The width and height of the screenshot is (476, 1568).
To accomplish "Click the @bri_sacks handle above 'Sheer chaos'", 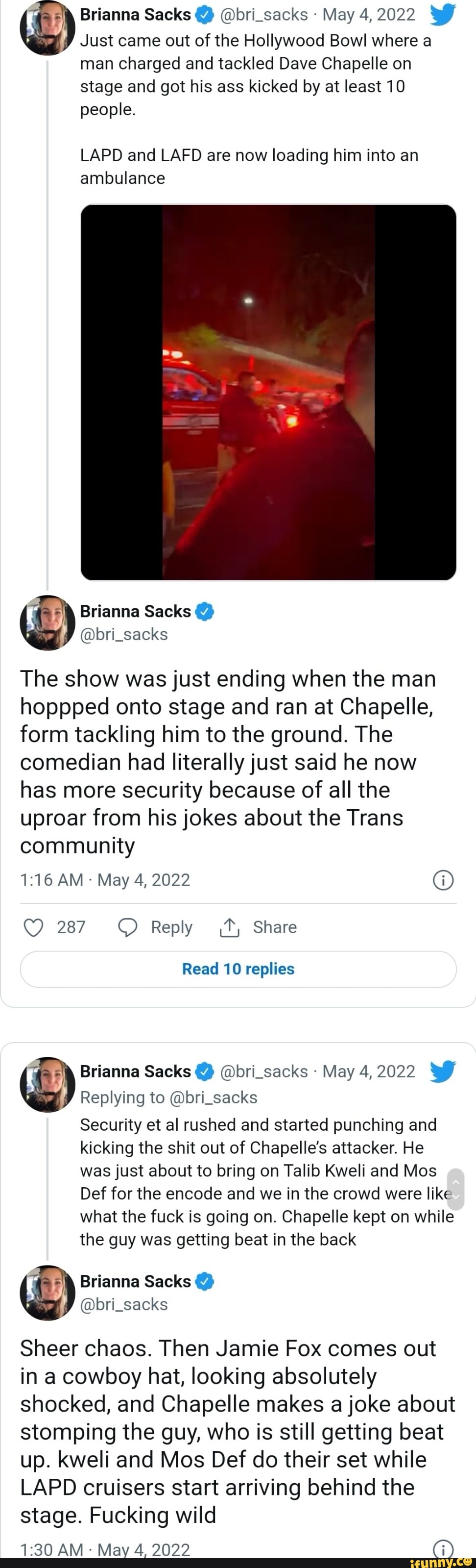I will (x=124, y=1304).
